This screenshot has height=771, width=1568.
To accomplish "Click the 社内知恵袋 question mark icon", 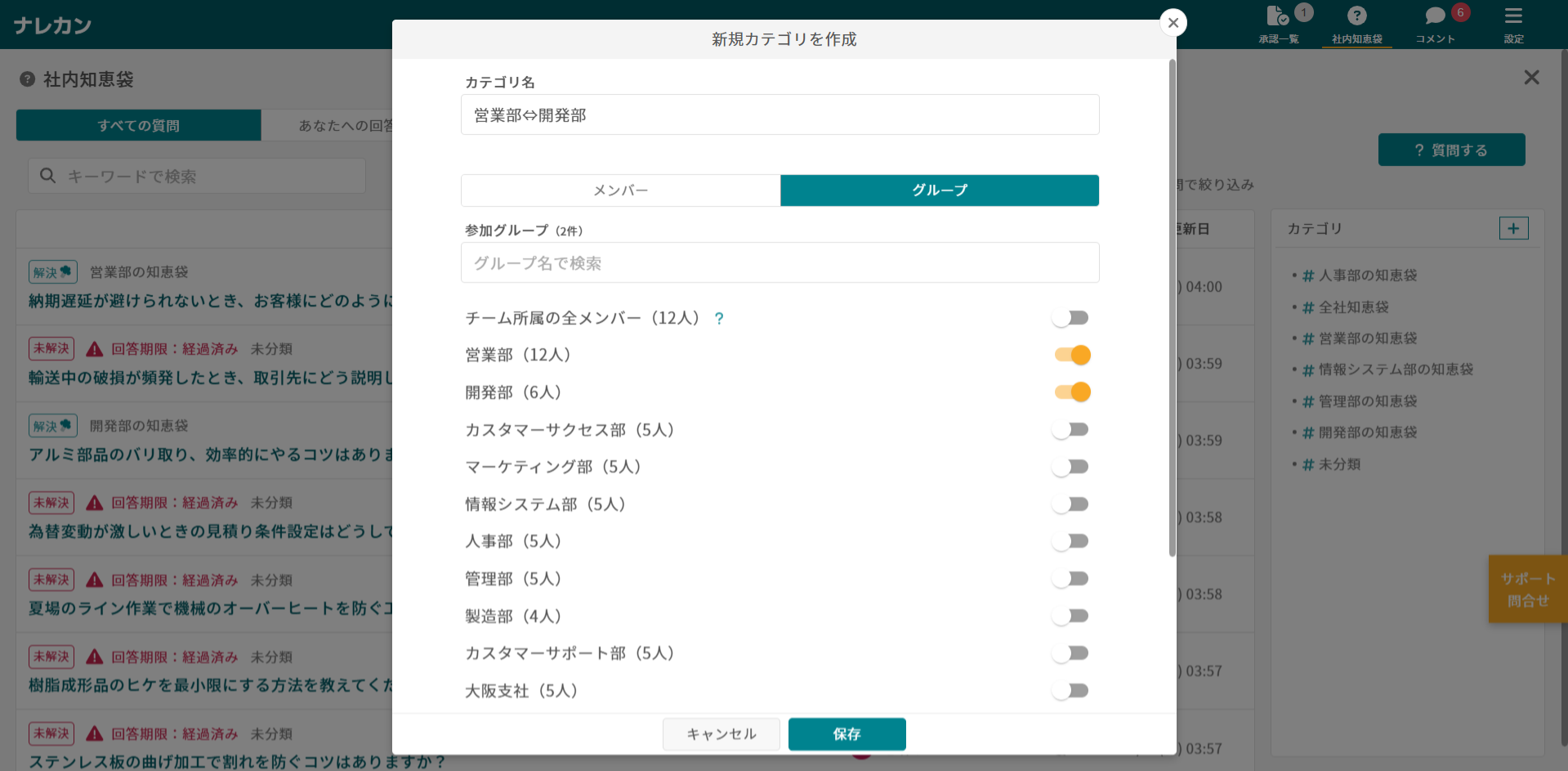I will [x=1356, y=14].
